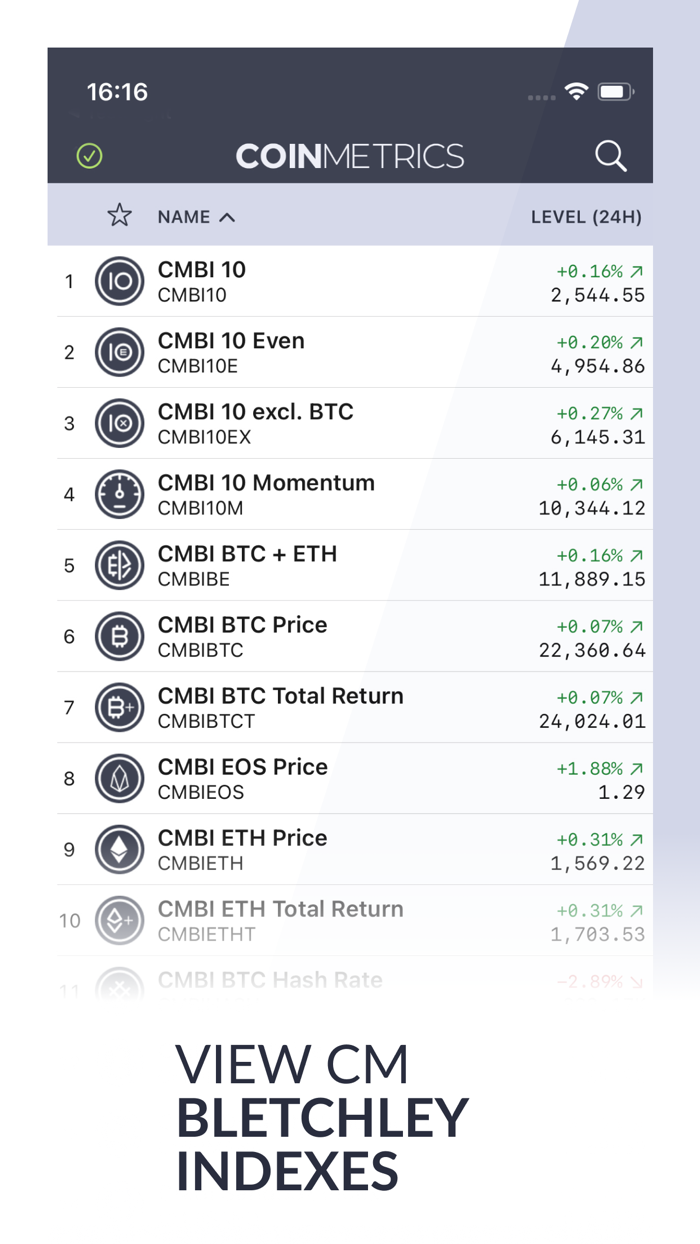Image resolution: width=700 pixels, height=1244 pixels.
Task: Toggle favorite on CMBI BTC Total Return
Action: click(119, 707)
